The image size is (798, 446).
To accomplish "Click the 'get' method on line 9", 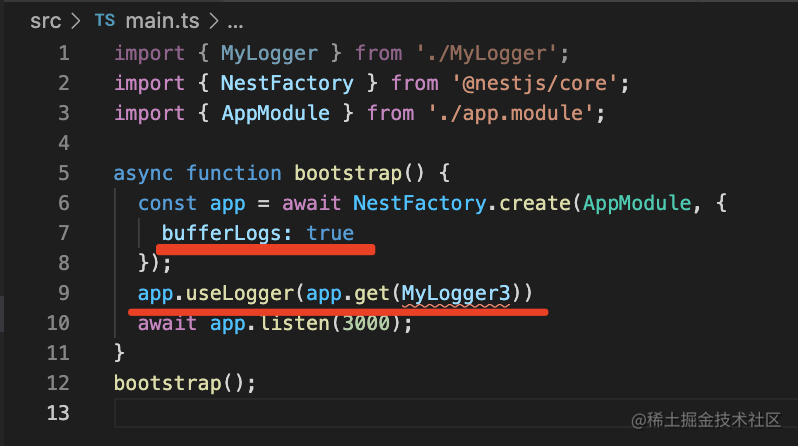I will (x=372, y=293).
